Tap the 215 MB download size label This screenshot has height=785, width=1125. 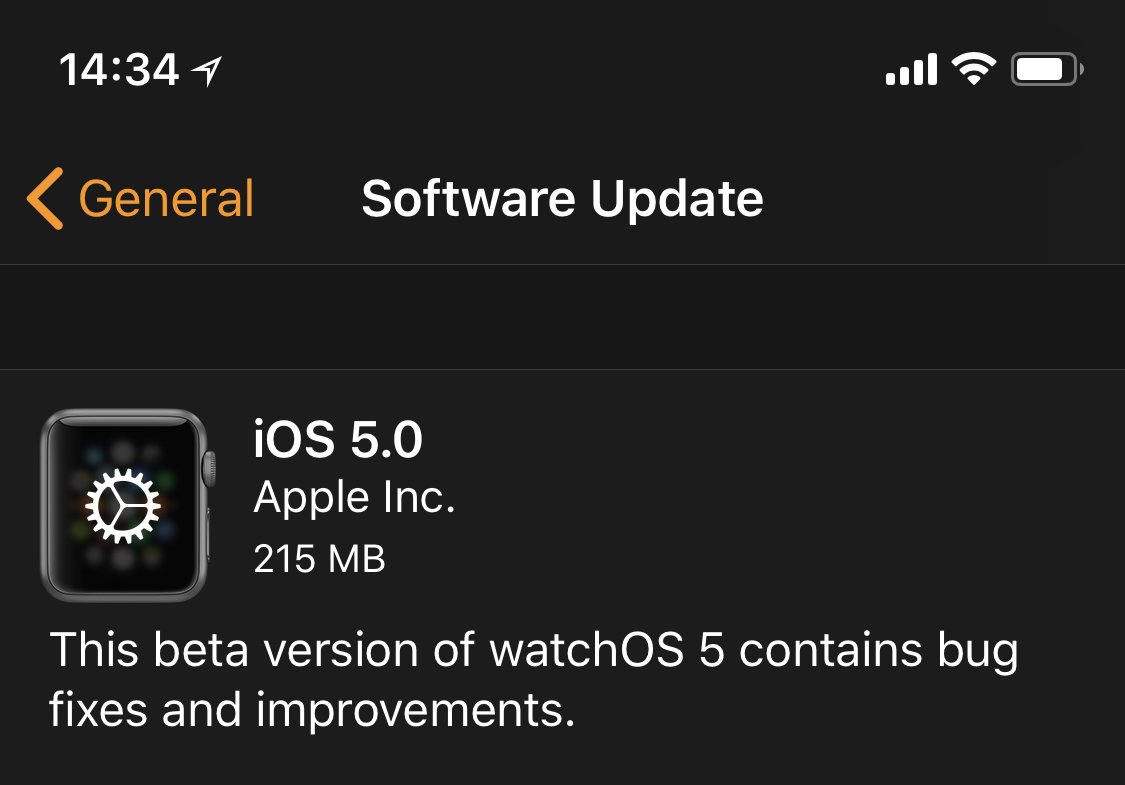pos(319,559)
